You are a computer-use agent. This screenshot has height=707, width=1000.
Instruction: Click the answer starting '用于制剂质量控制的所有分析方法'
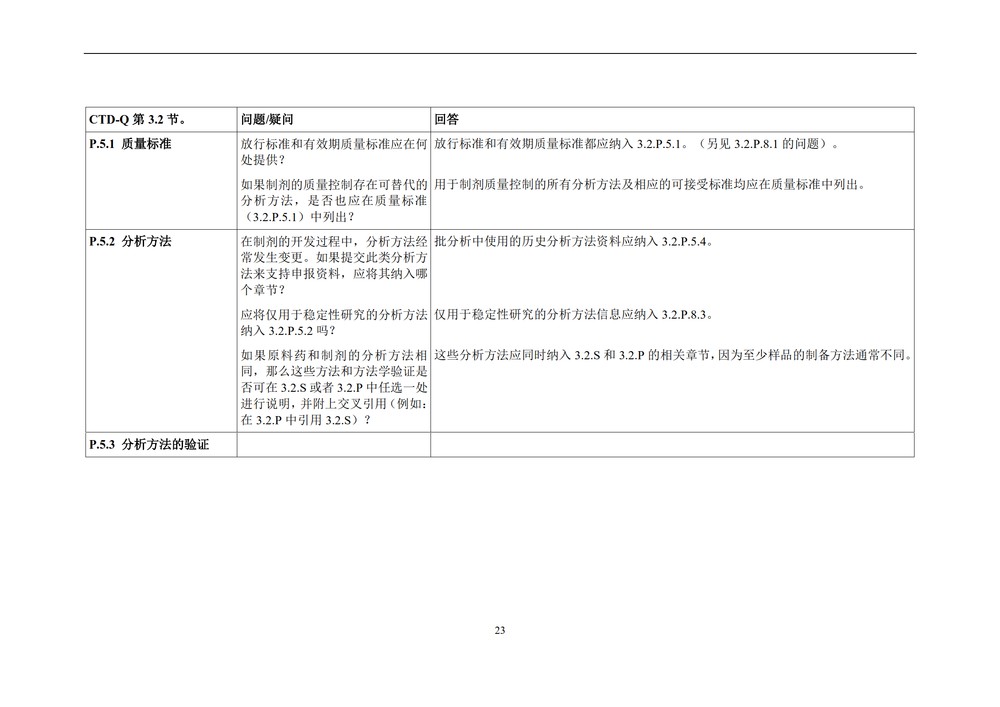(651, 185)
